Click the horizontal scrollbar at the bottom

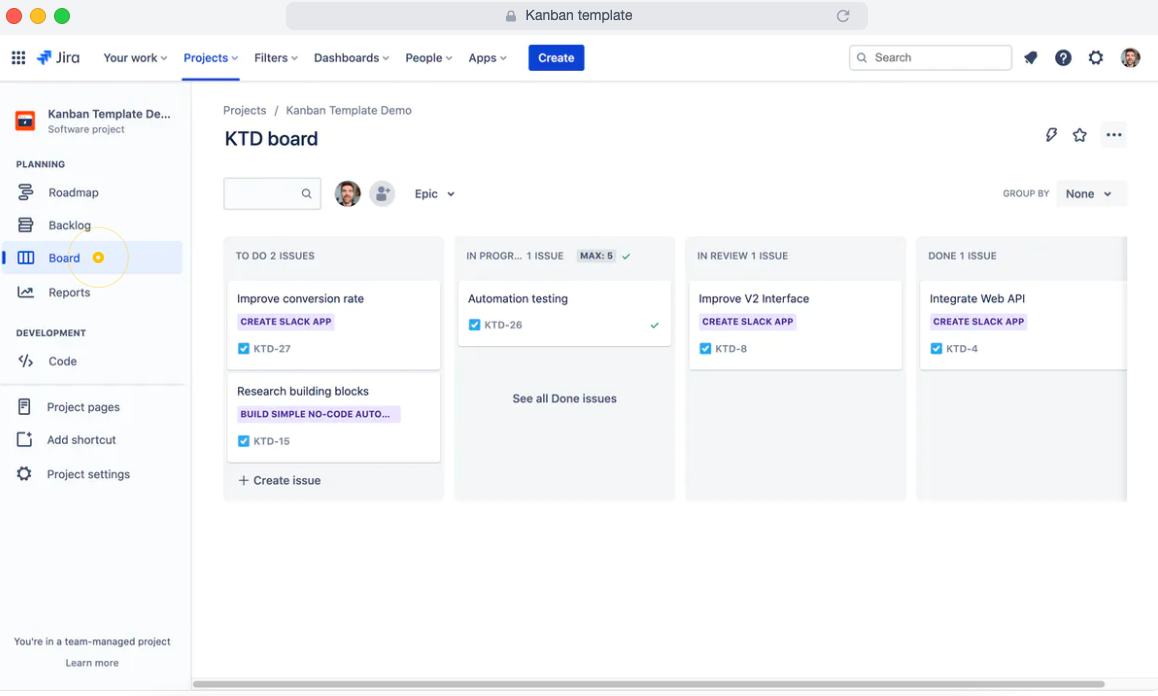(648, 684)
